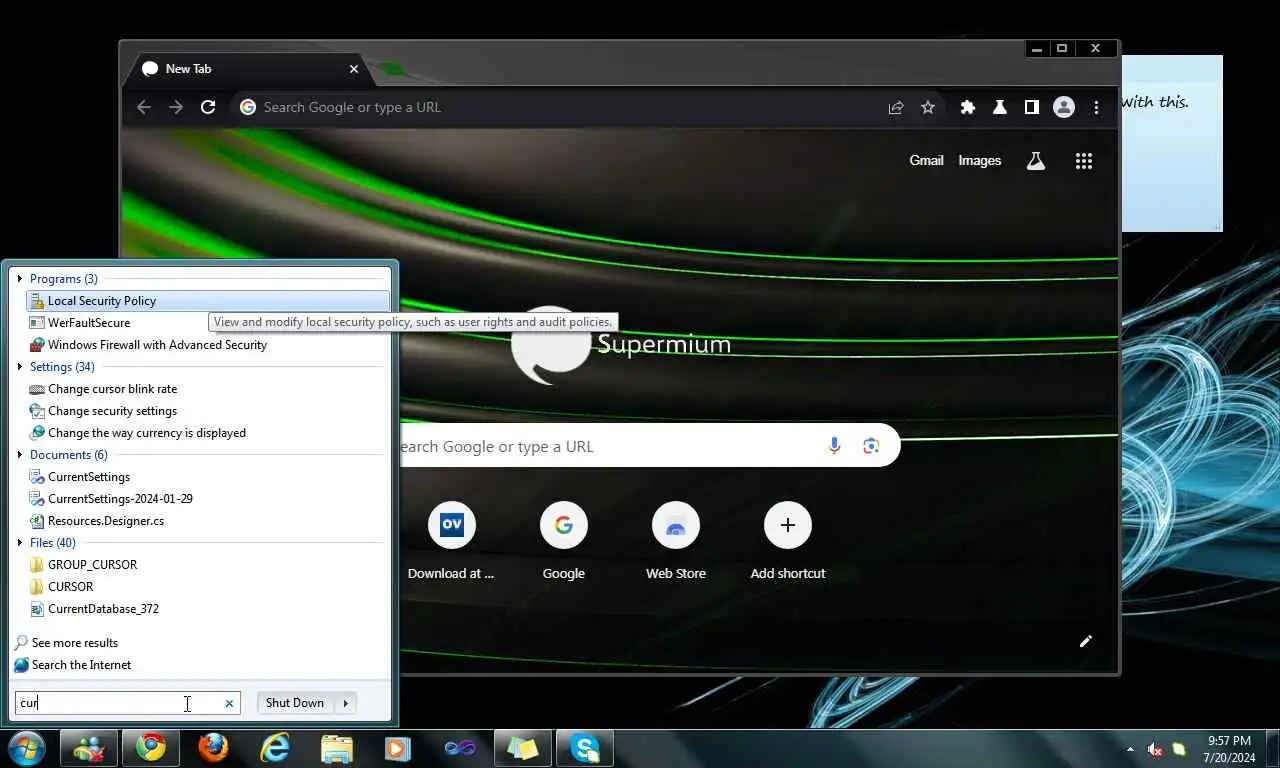Customize this page with pencil icon
Image resolution: width=1280 pixels, height=768 pixels.
[x=1086, y=641]
